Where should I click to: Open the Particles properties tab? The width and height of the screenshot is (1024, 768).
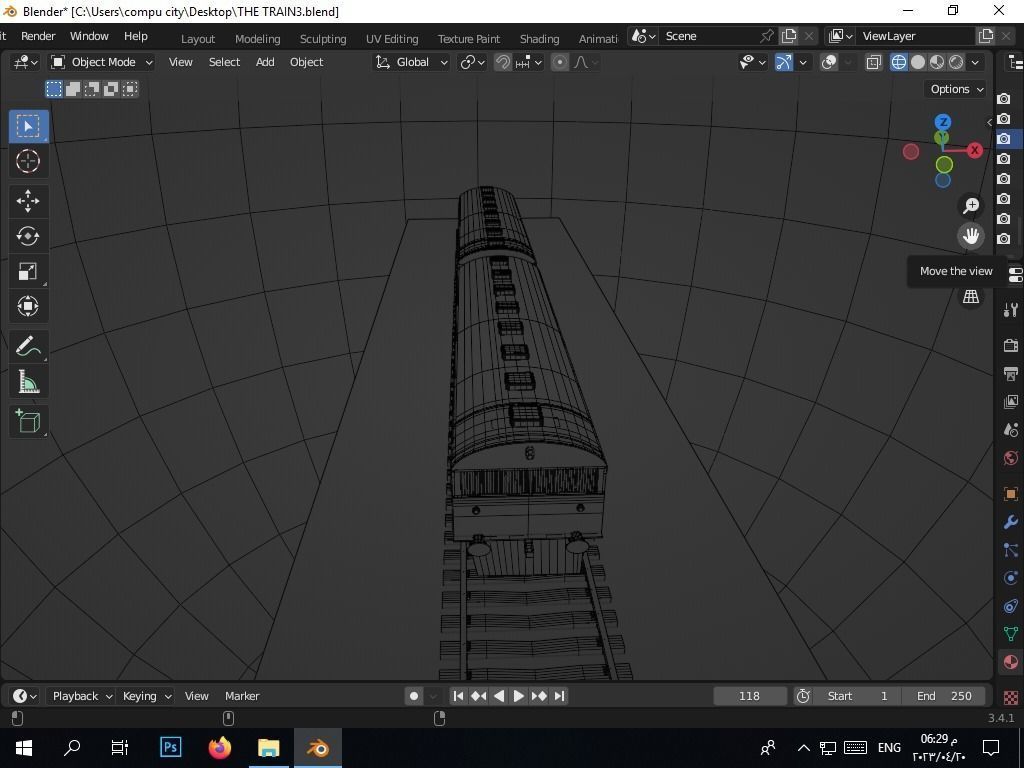point(1010,550)
